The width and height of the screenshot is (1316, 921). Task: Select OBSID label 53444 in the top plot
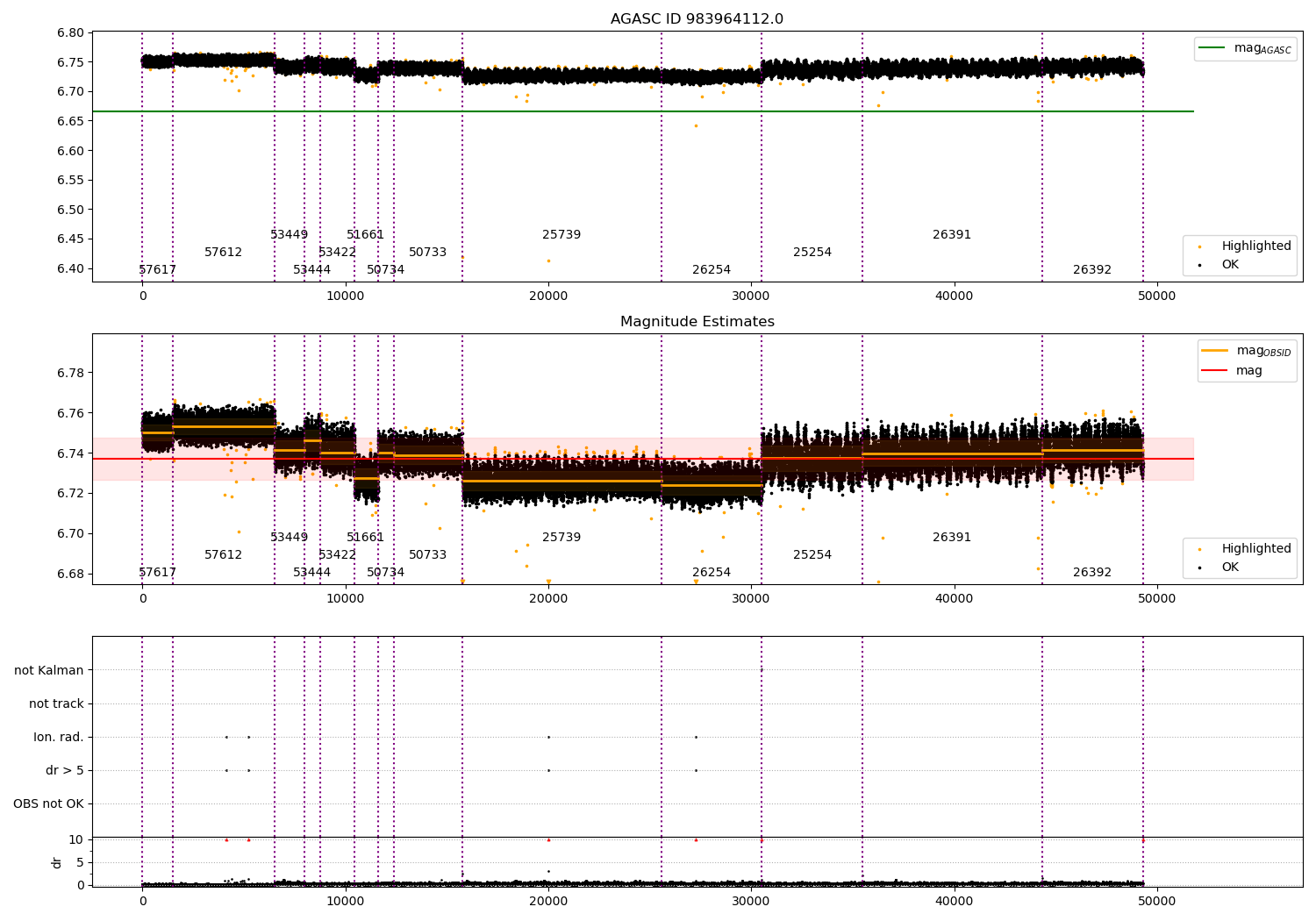pyautogui.click(x=312, y=270)
